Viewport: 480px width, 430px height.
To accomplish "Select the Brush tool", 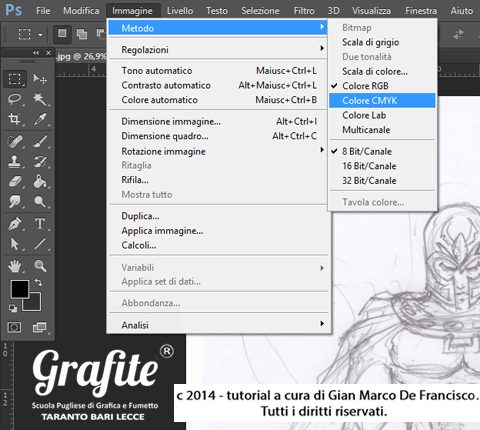I will (x=40, y=142).
